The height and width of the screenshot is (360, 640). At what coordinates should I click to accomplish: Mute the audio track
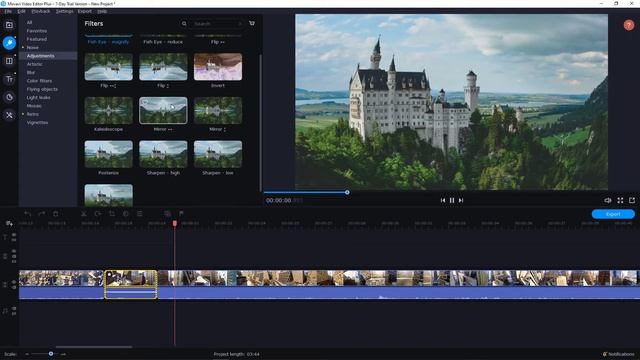(14, 309)
